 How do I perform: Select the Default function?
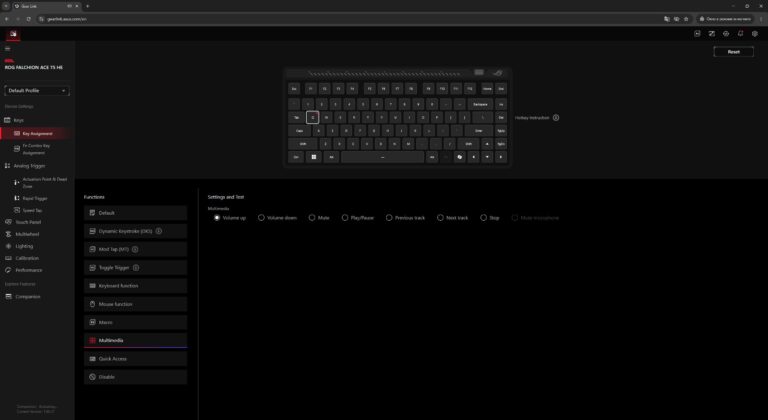click(x=135, y=213)
